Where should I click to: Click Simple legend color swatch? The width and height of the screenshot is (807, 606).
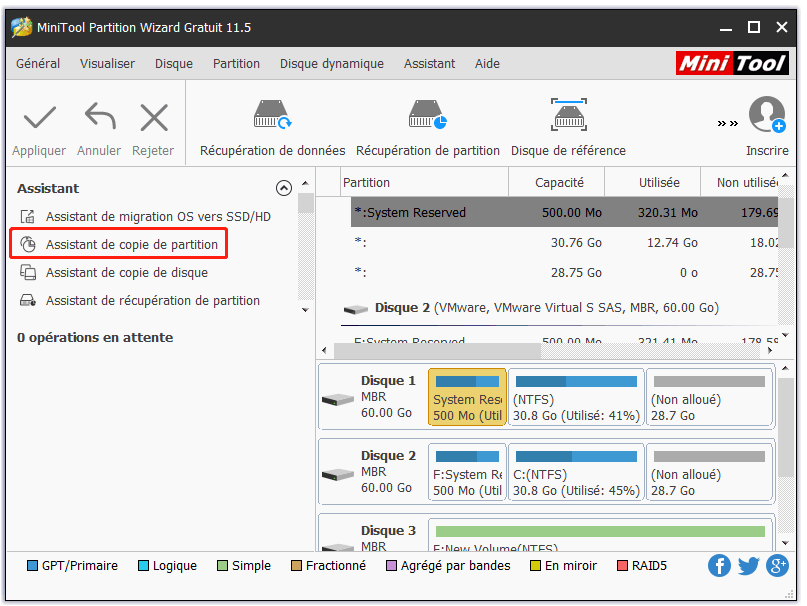222,565
